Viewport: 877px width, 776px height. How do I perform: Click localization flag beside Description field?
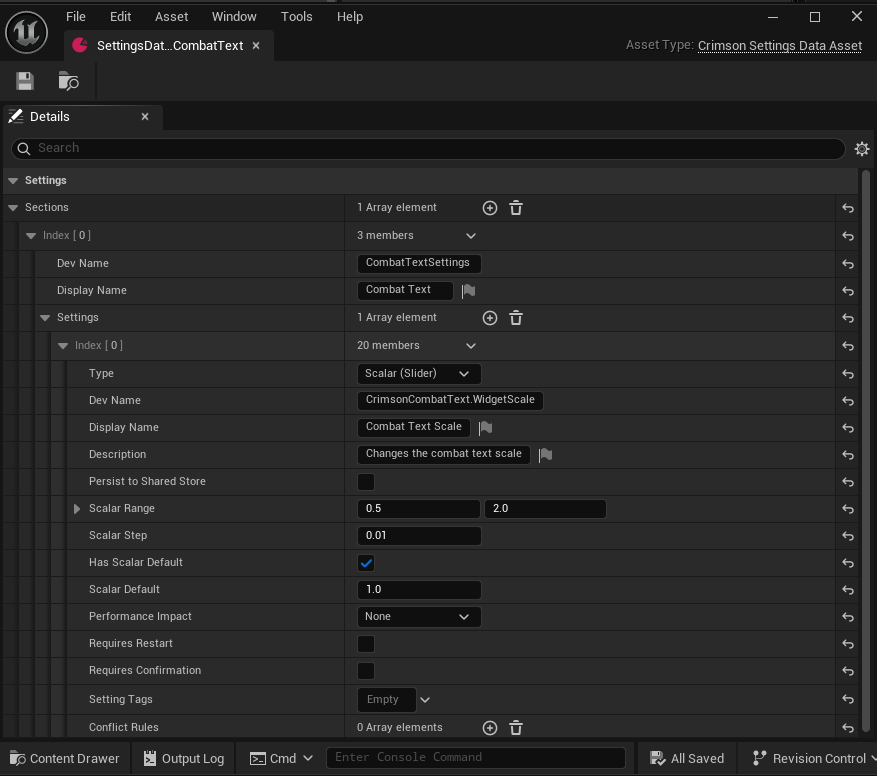[545, 455]
